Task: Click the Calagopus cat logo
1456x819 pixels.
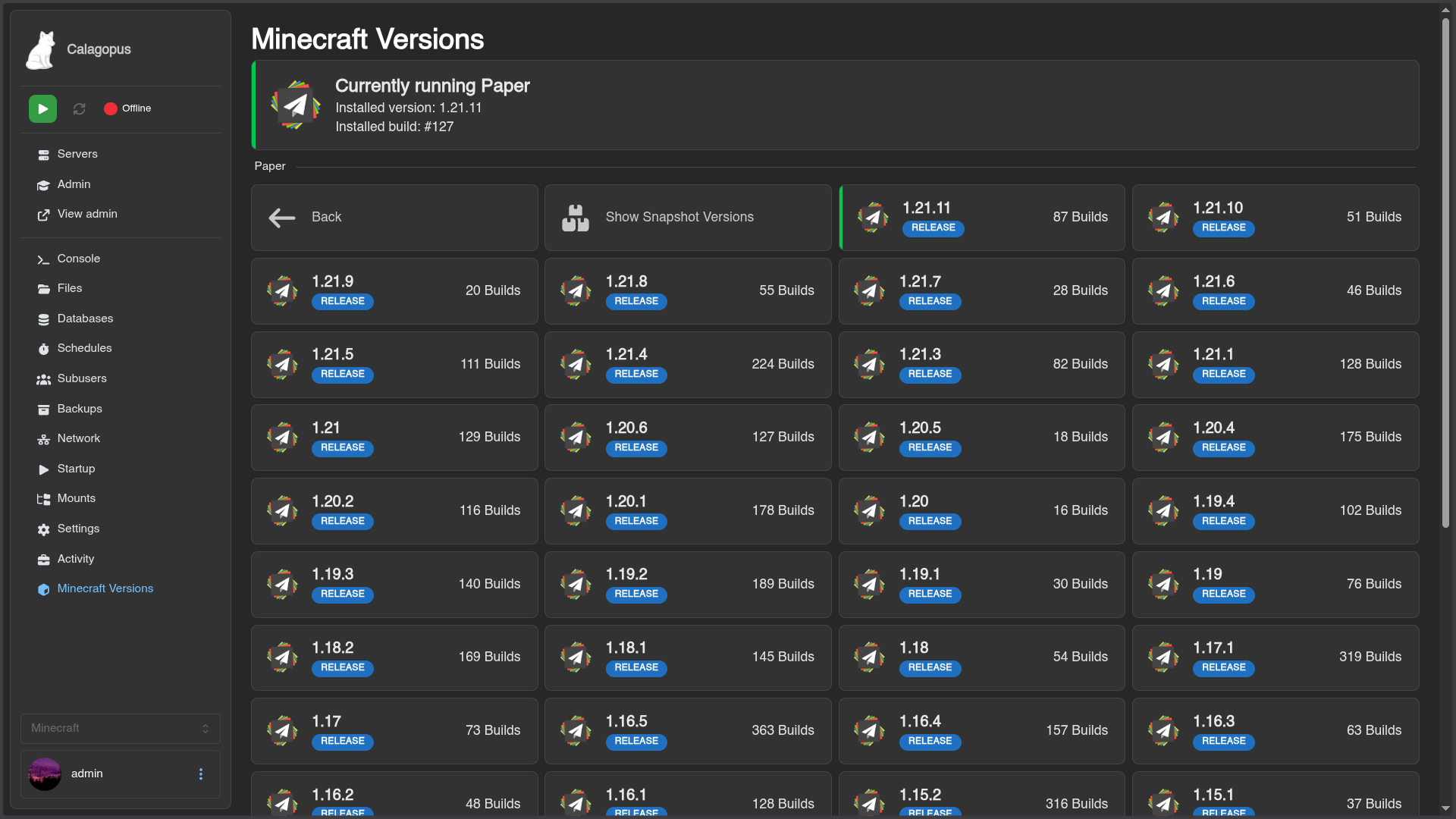Action: click(41, 50)
